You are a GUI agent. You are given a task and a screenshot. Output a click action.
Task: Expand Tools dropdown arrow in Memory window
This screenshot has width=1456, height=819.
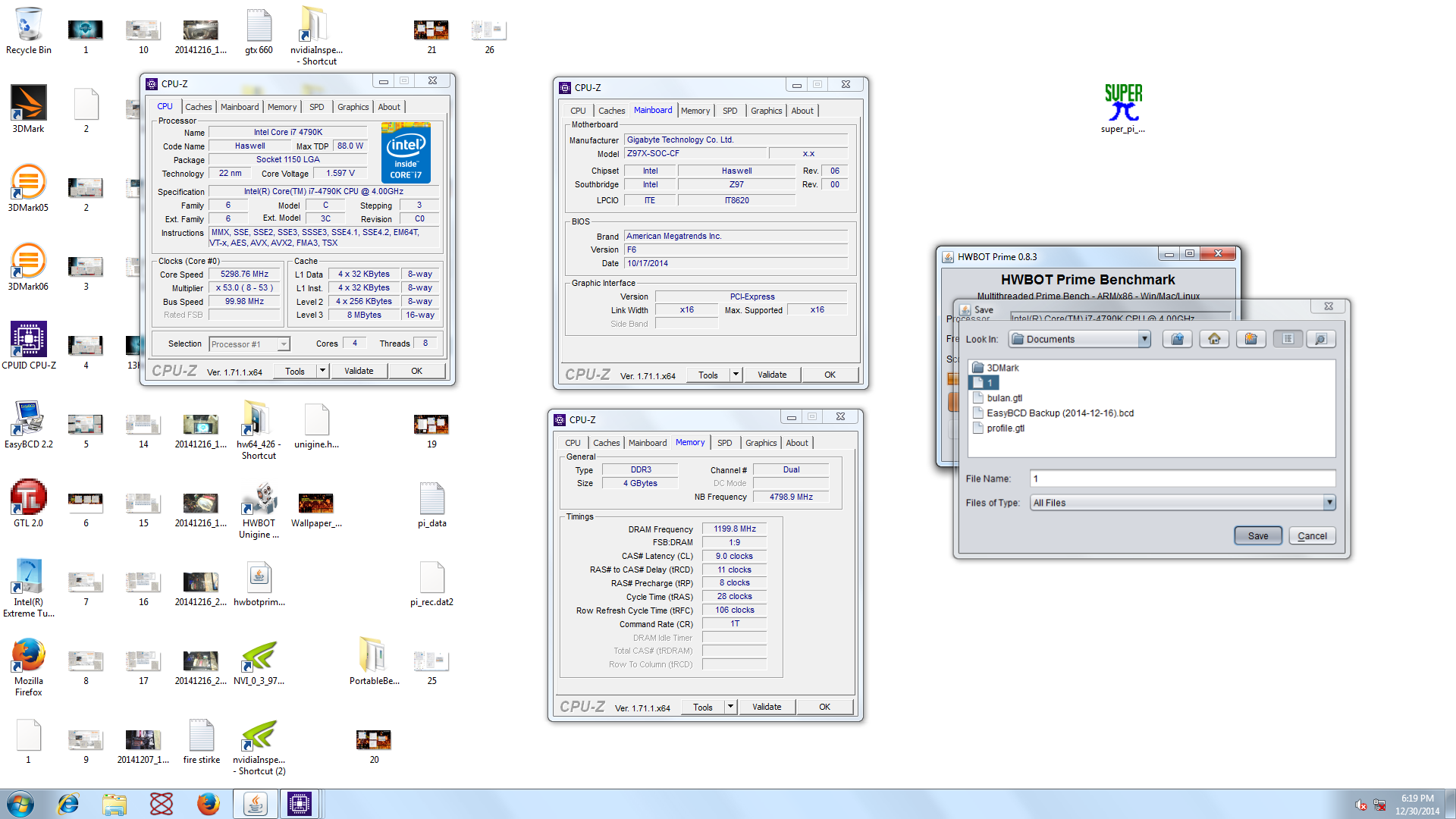coord(730,707)
